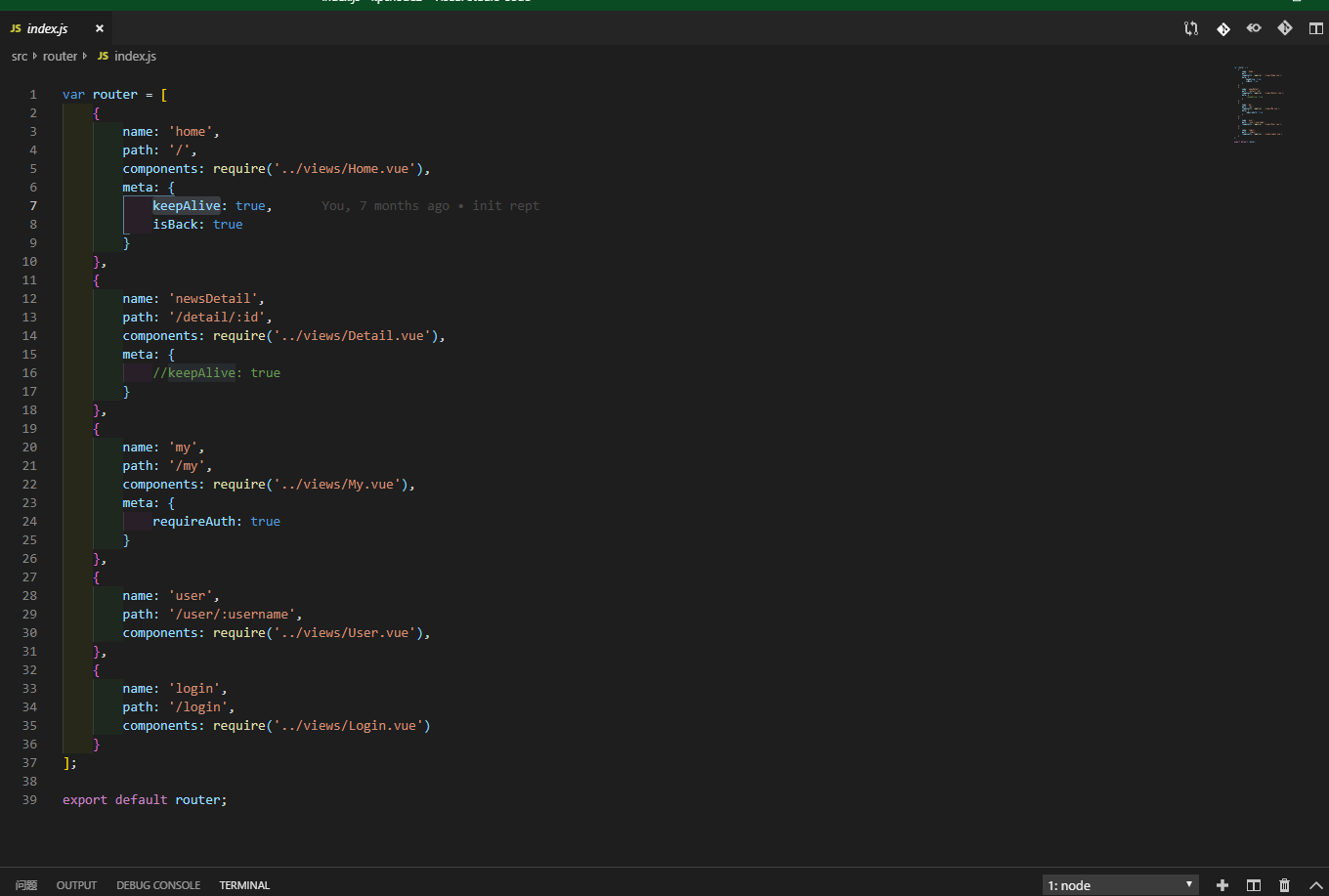Split the editor with the top toolbar icon
Screen dimensions: 1329x896
coord(1316,28)
